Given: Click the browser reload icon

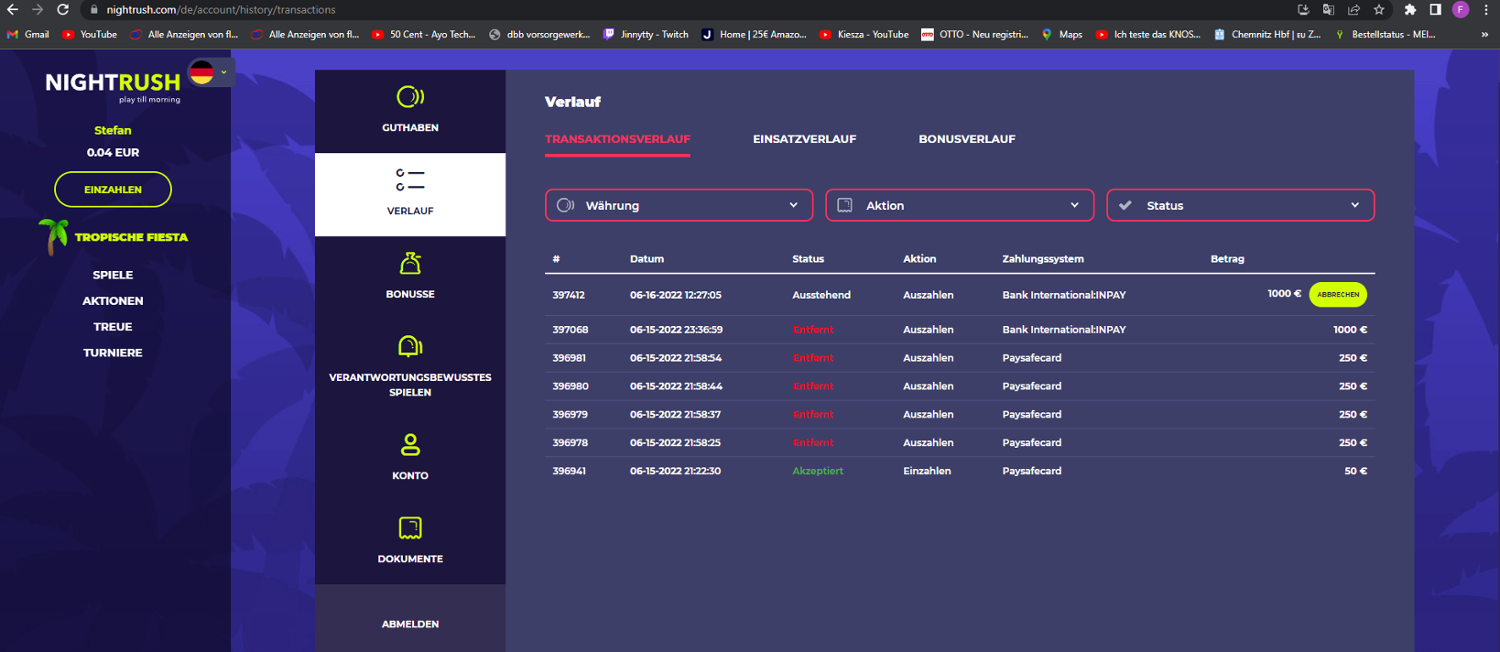Looking at the screenshot, I should [x=63, y=10].
